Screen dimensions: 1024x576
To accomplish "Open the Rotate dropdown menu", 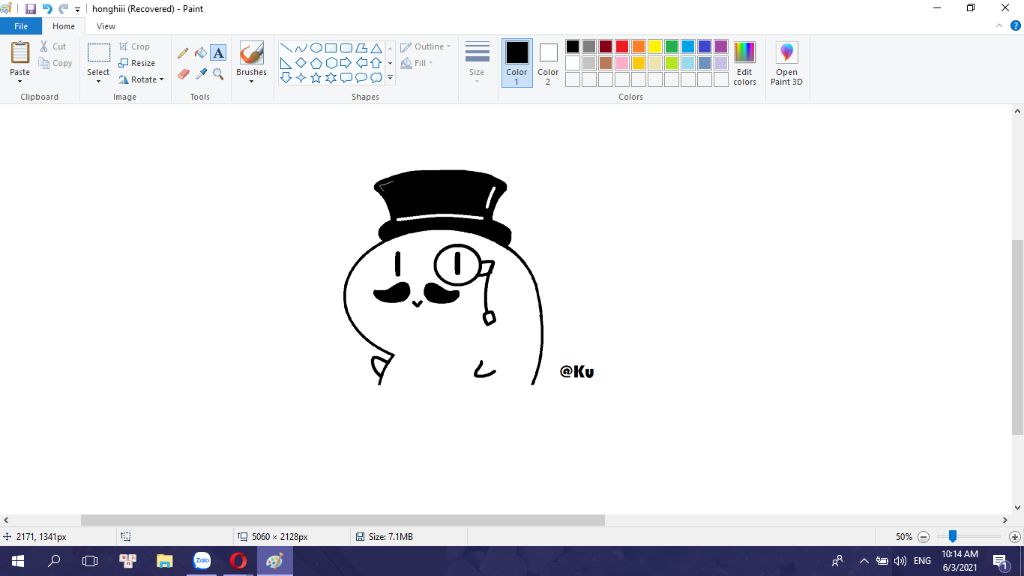I will pyautogui.click(x=161, y=80).
